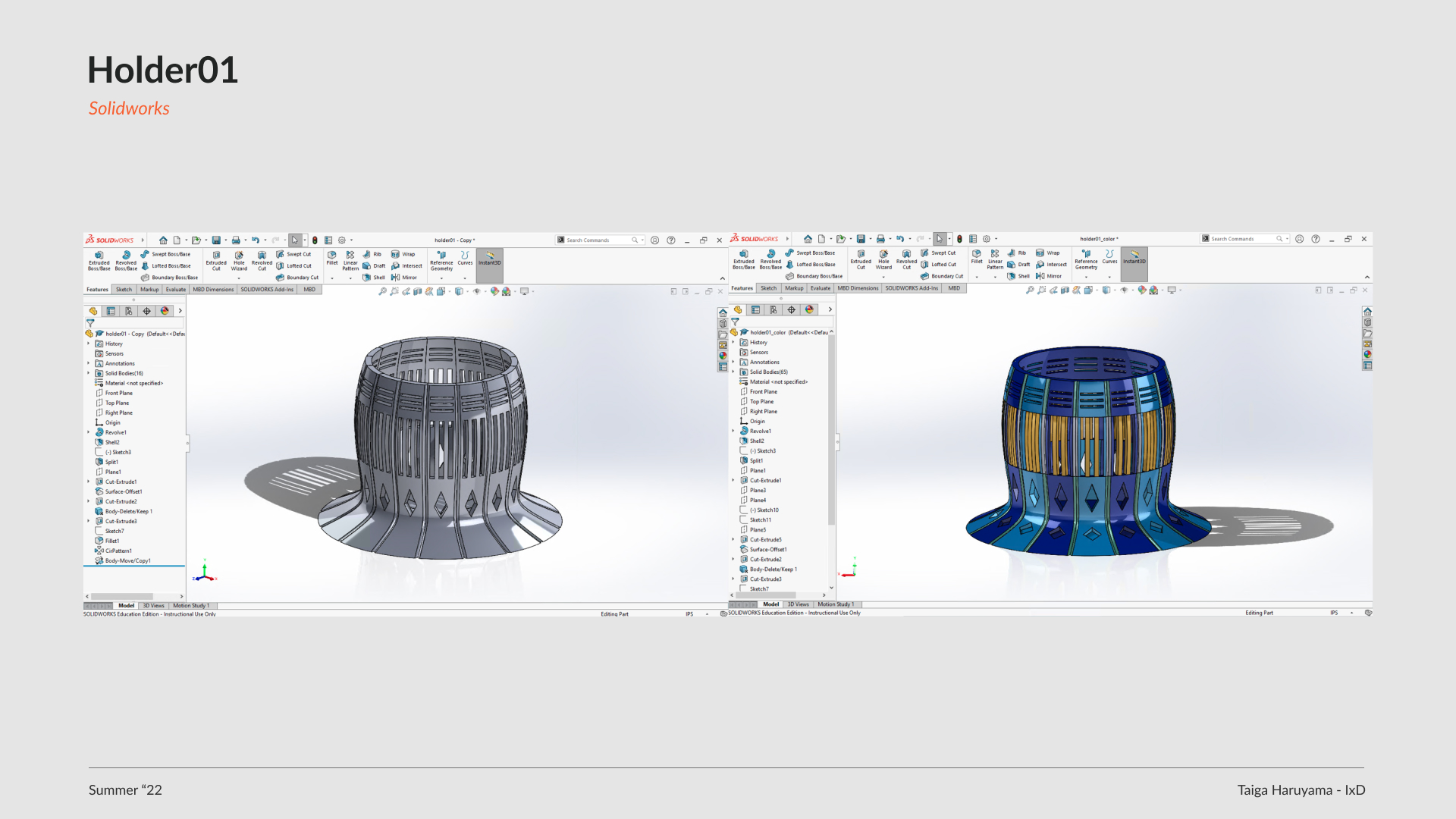The height and width of the screenshot is (819, 1456).
Task: Click Fillet tool in the holder01 - Copy window
Action: tap(332, 258)
